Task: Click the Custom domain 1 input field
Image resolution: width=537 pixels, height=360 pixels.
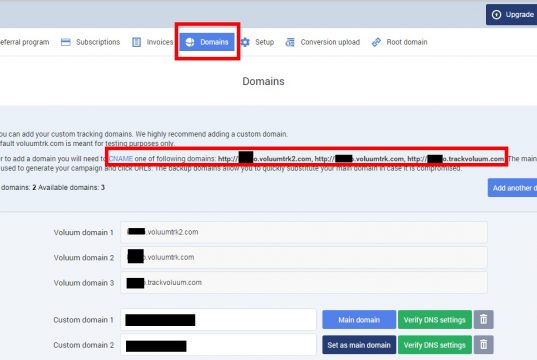Action: point(218,320)
